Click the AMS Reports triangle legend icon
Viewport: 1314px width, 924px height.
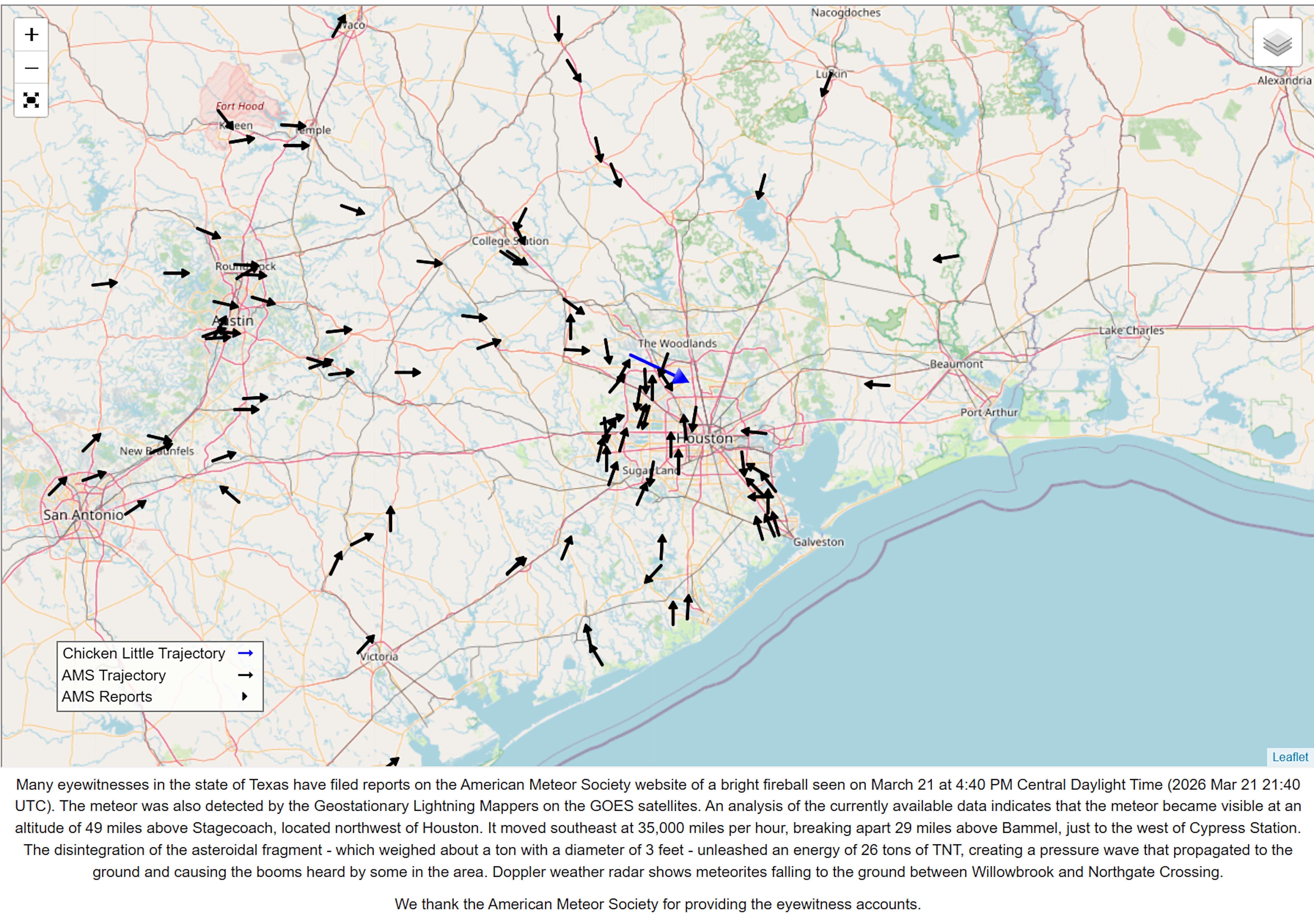click(245, 696)
